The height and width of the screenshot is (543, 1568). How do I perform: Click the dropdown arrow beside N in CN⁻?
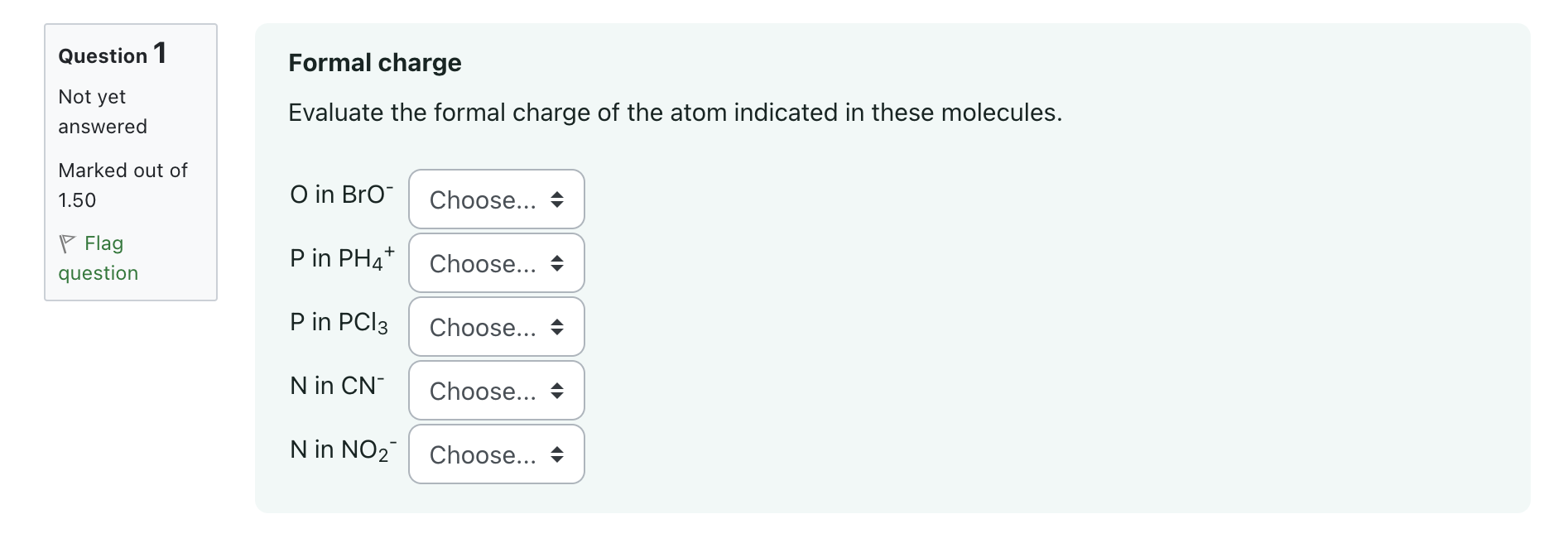tap(558, 391)
